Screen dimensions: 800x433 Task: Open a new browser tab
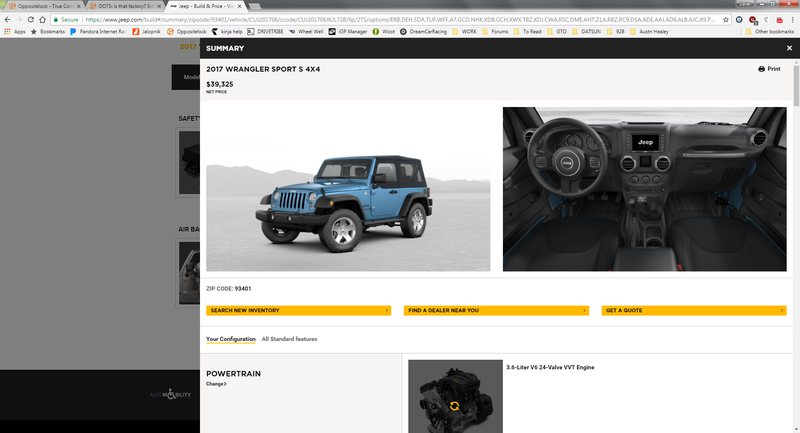[x=255, y=6]
